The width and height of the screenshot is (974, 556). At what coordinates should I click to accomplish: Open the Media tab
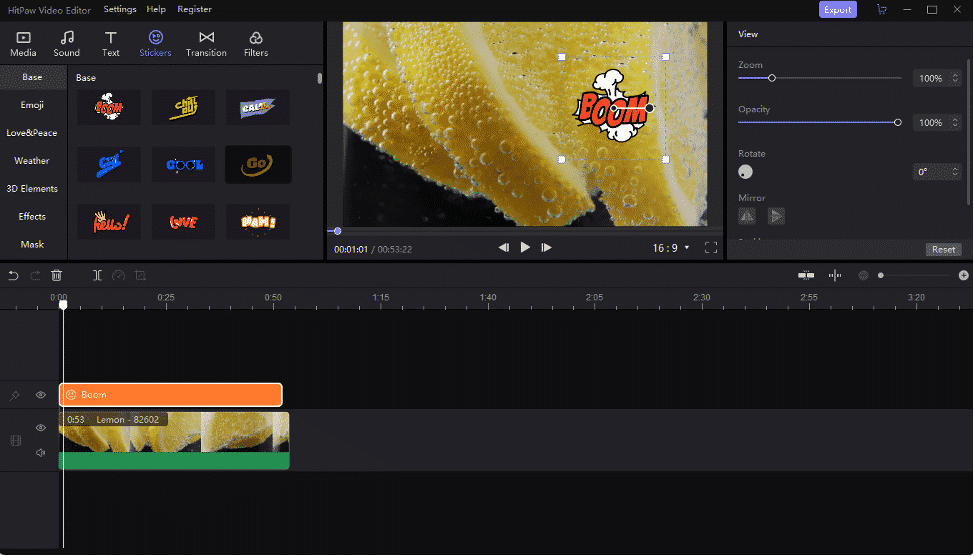tap(23, 44)
